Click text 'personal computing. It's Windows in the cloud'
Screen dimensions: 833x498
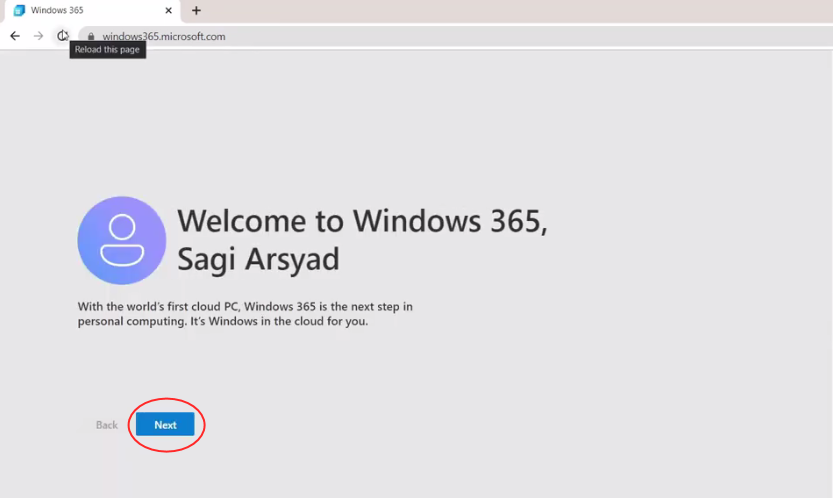201,321
